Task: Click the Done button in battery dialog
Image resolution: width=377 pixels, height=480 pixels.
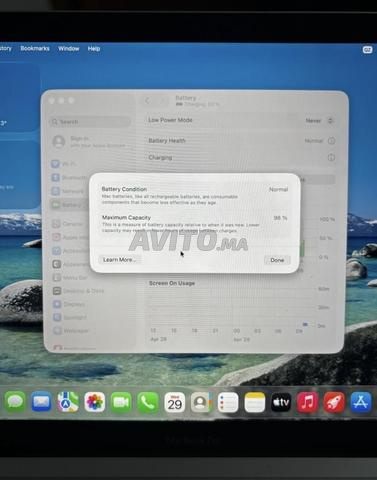Action: point(277,260)
